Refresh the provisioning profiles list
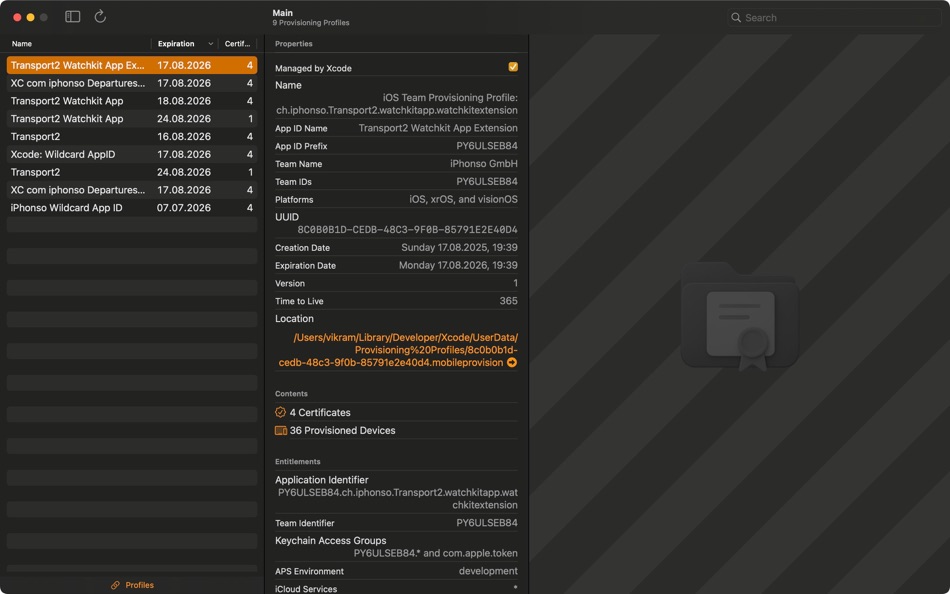The image size is (950, 594). 98,16
